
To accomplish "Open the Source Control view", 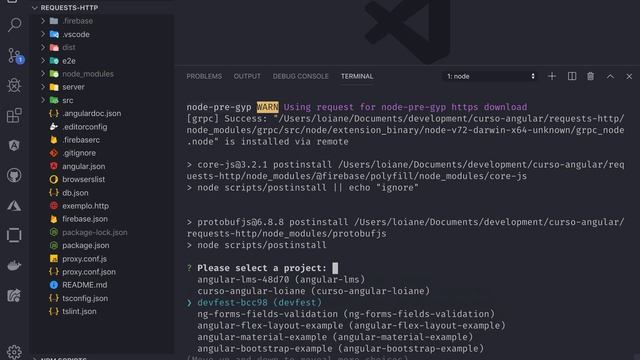I will click(x=15, y=56).
